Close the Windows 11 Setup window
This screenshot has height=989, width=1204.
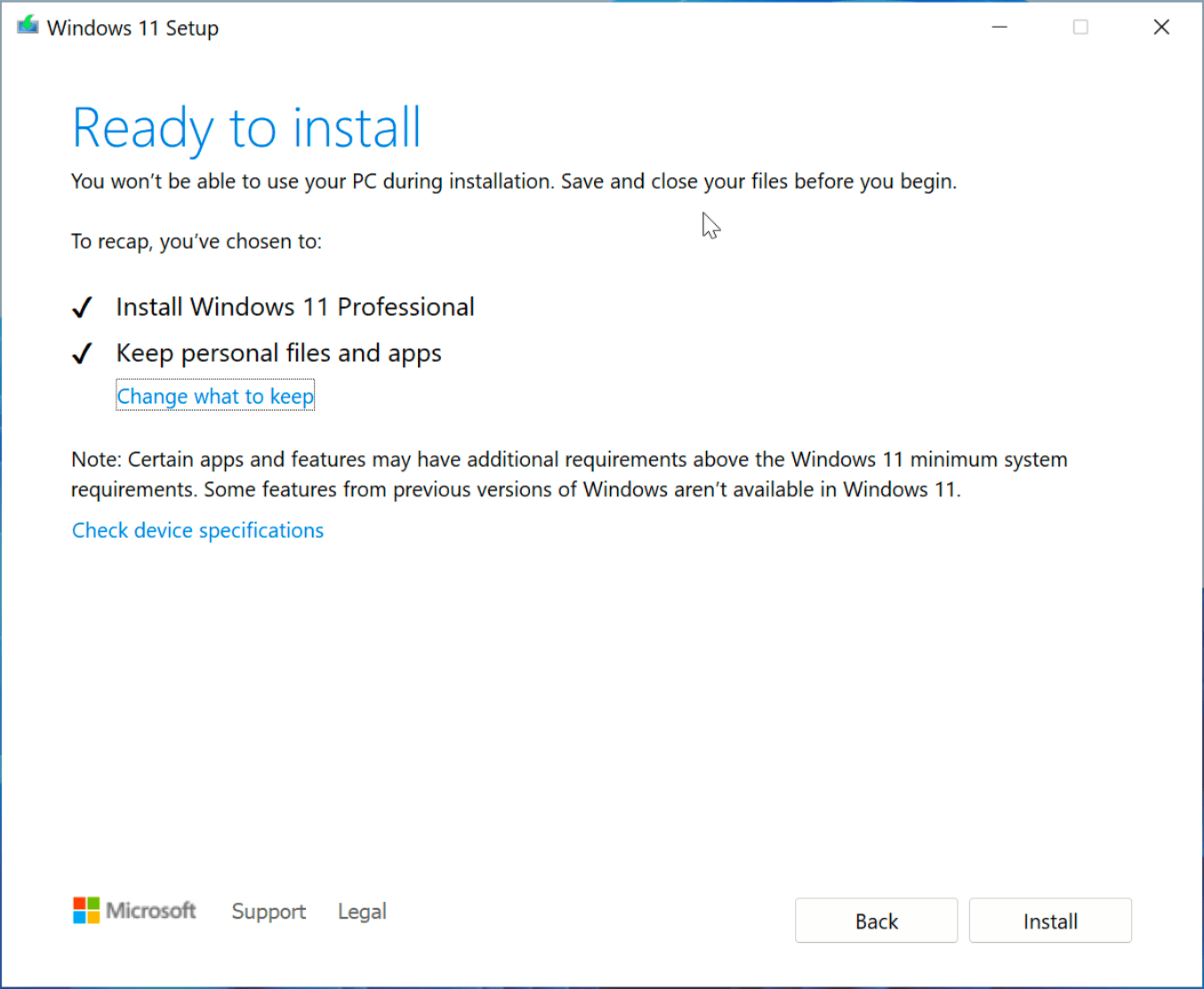(1161, 27)
